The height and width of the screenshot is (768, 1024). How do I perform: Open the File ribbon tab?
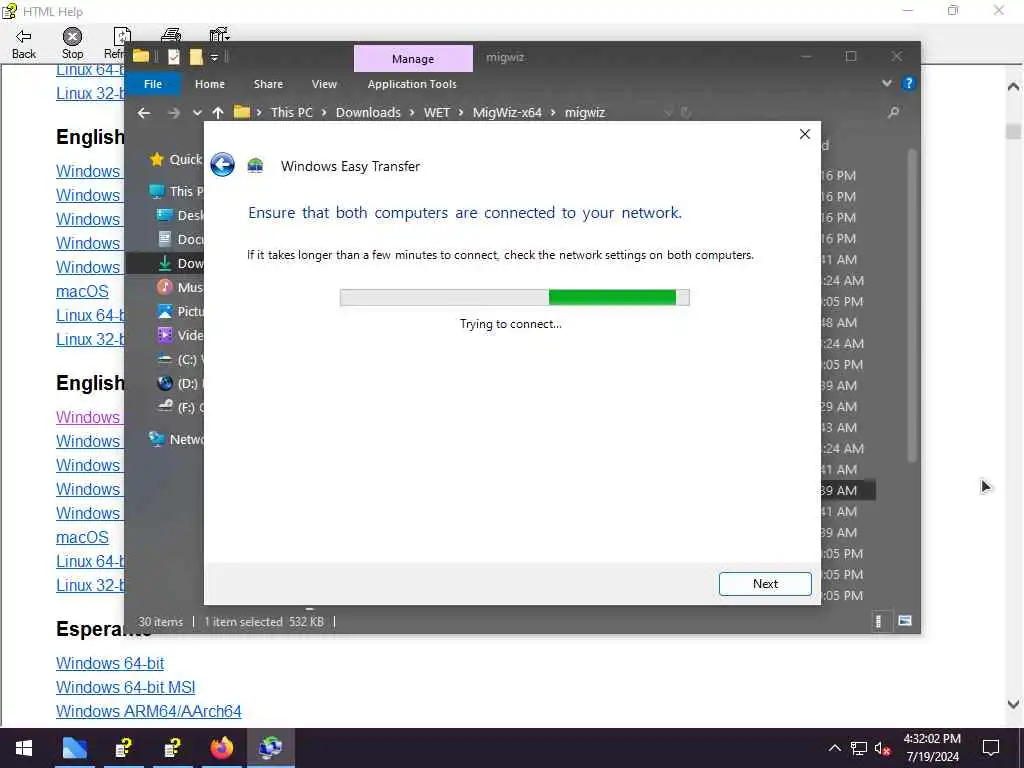(x=153, y=84)
